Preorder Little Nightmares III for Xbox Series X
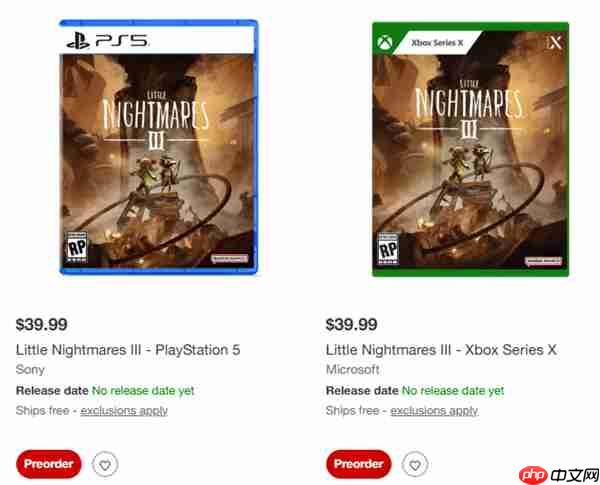This screenshot has height=485, width=600. click(358, 464)
